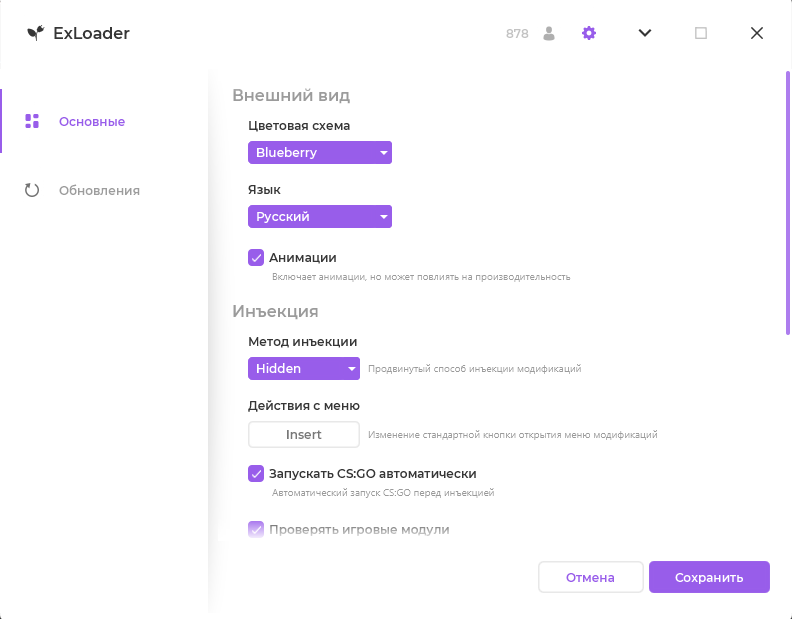Open the Обновления tab

99,190
